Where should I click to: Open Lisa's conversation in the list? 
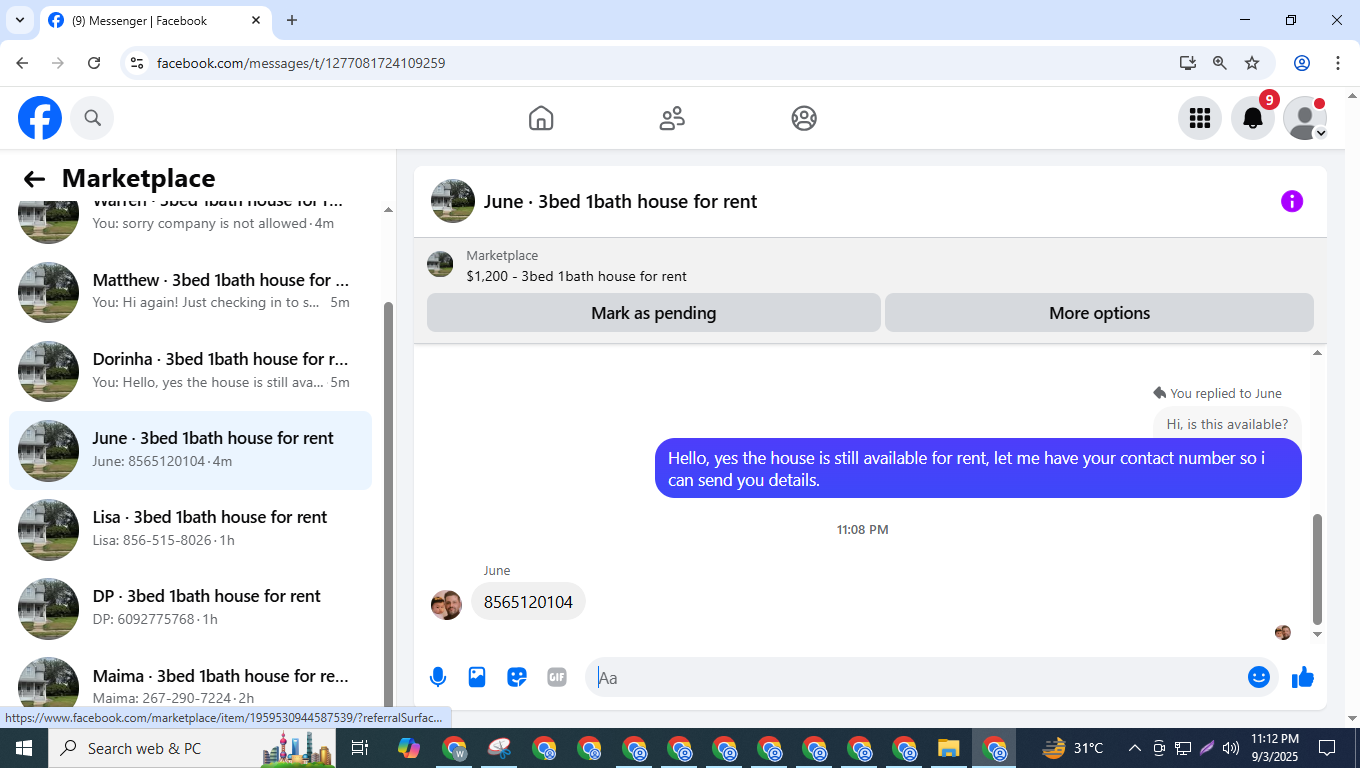(x=190, y=529)
